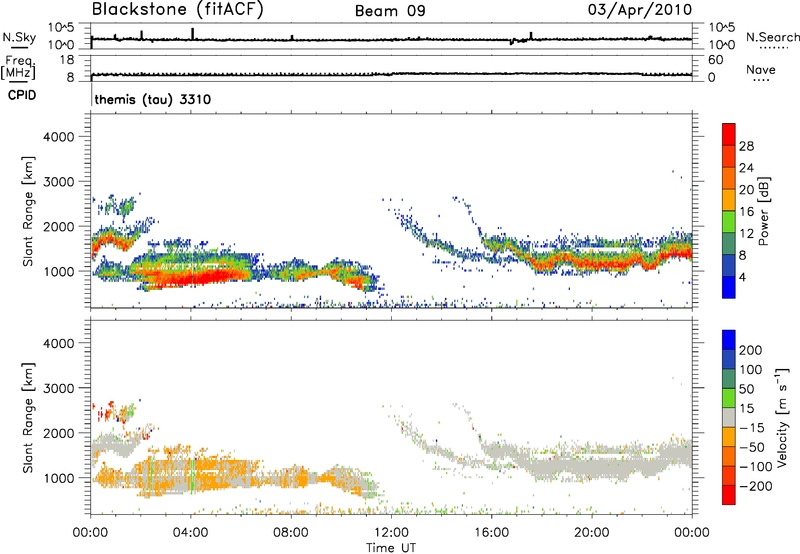Click the "−200" label on Velocity colorbar
Viewport: 800px width, 554px height.
755,486
